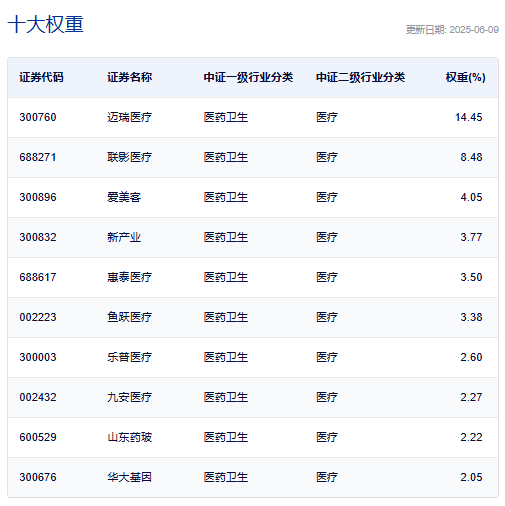This screenshot has height=506, width=505.
Task: Select security code 300003
Action: point(38,357)
